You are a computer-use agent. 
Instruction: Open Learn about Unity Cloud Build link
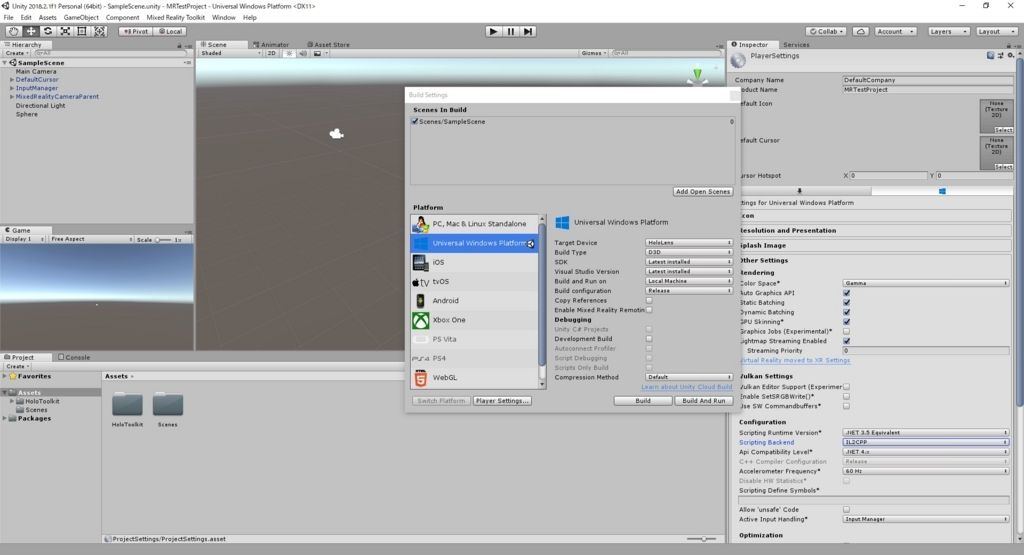pyautogui.click(x=686, y=387)
